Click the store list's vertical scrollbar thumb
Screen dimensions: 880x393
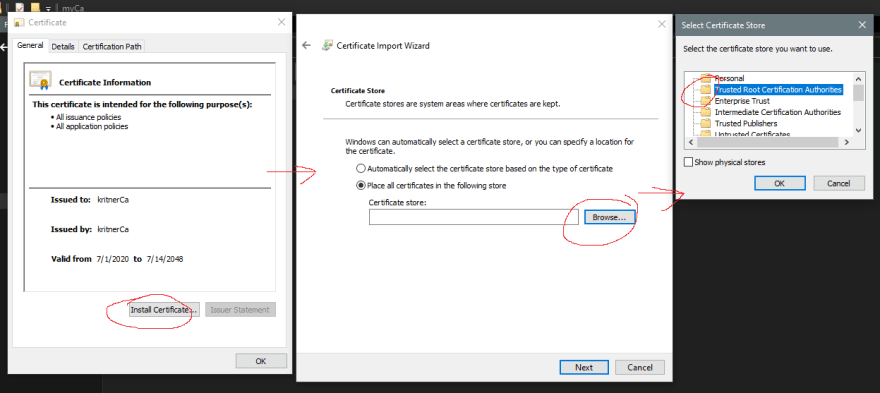[858, 93]
